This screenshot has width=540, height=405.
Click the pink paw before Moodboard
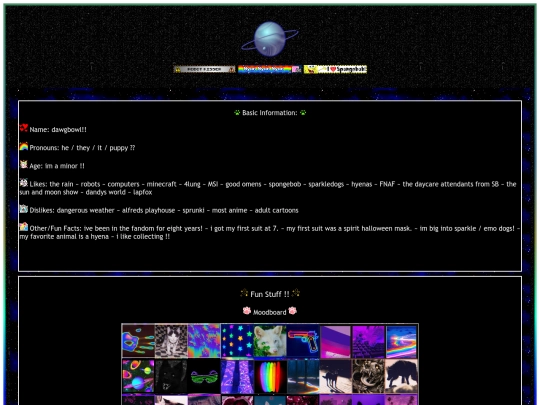tap(247, 311)
